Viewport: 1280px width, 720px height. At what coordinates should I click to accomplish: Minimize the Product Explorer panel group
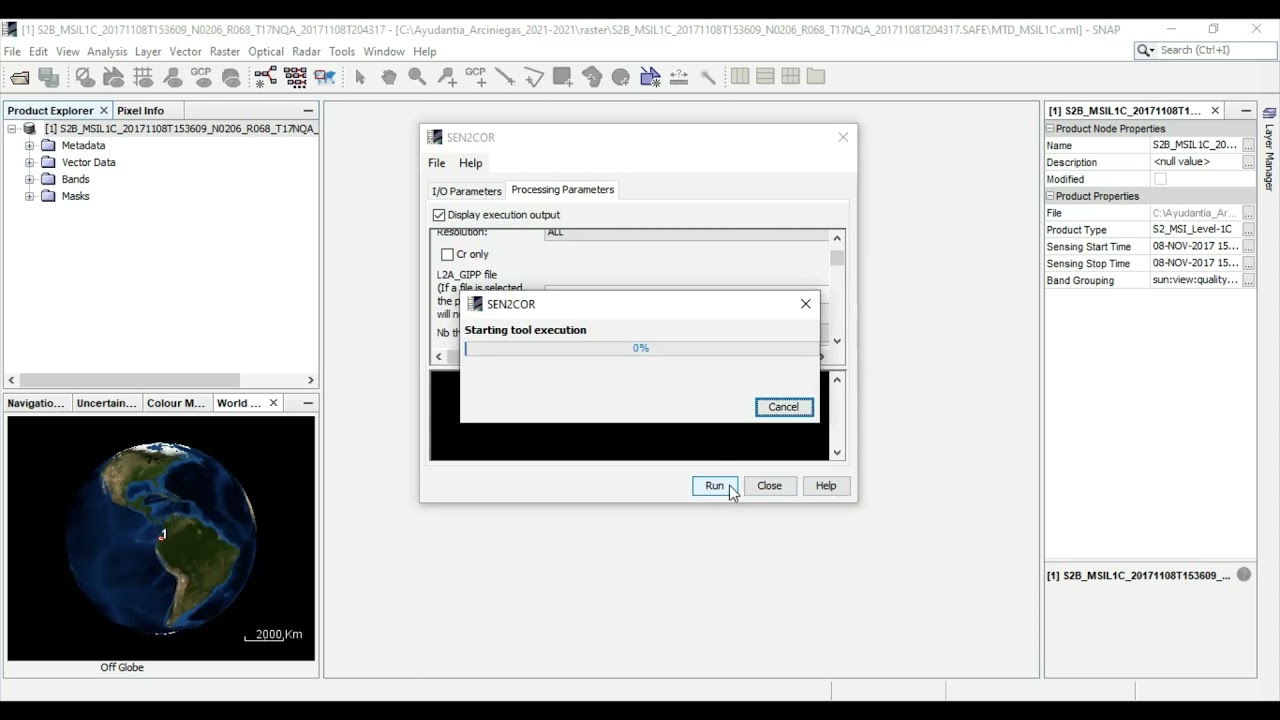308,111
